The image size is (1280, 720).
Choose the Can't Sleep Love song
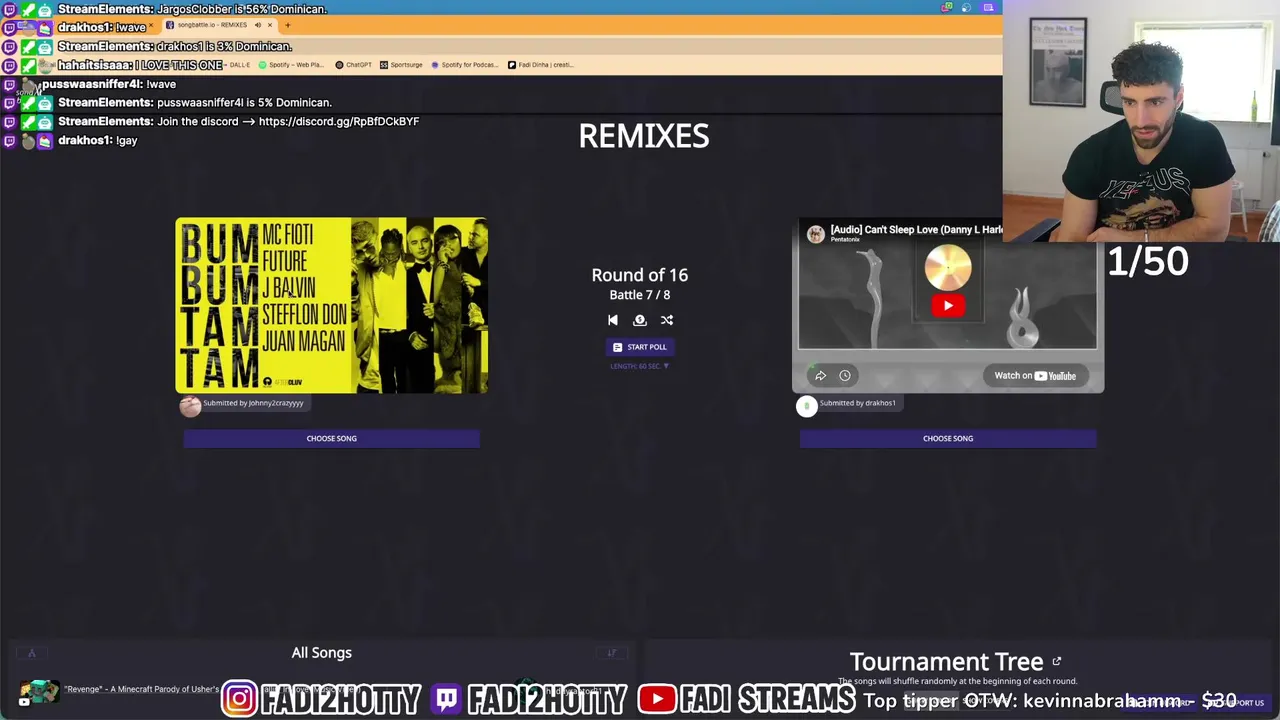pyautogui.click(x=948, y=438)
